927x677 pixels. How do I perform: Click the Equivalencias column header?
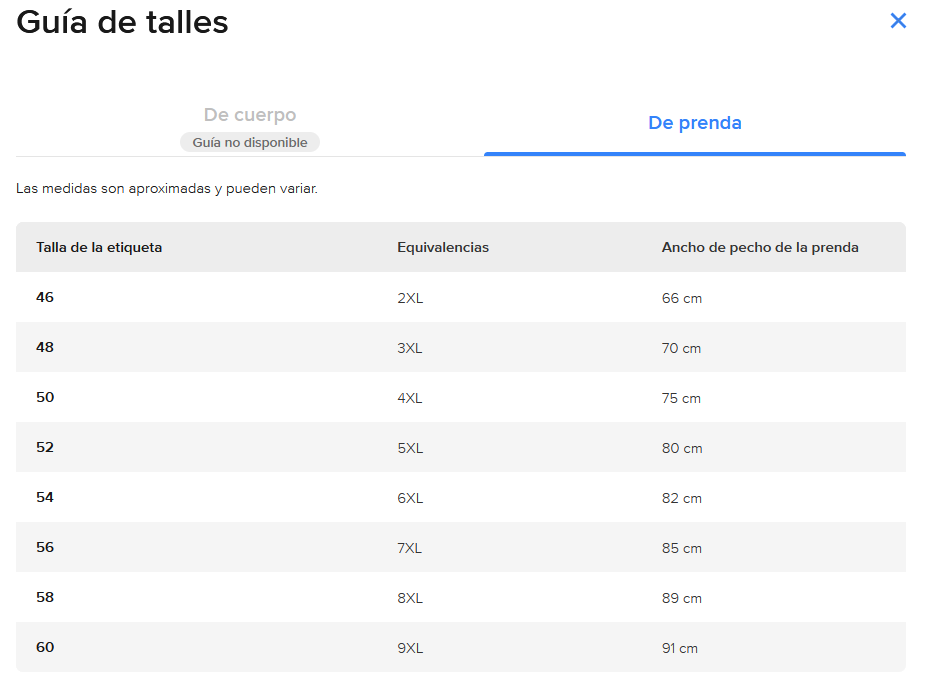coord(443,248)
